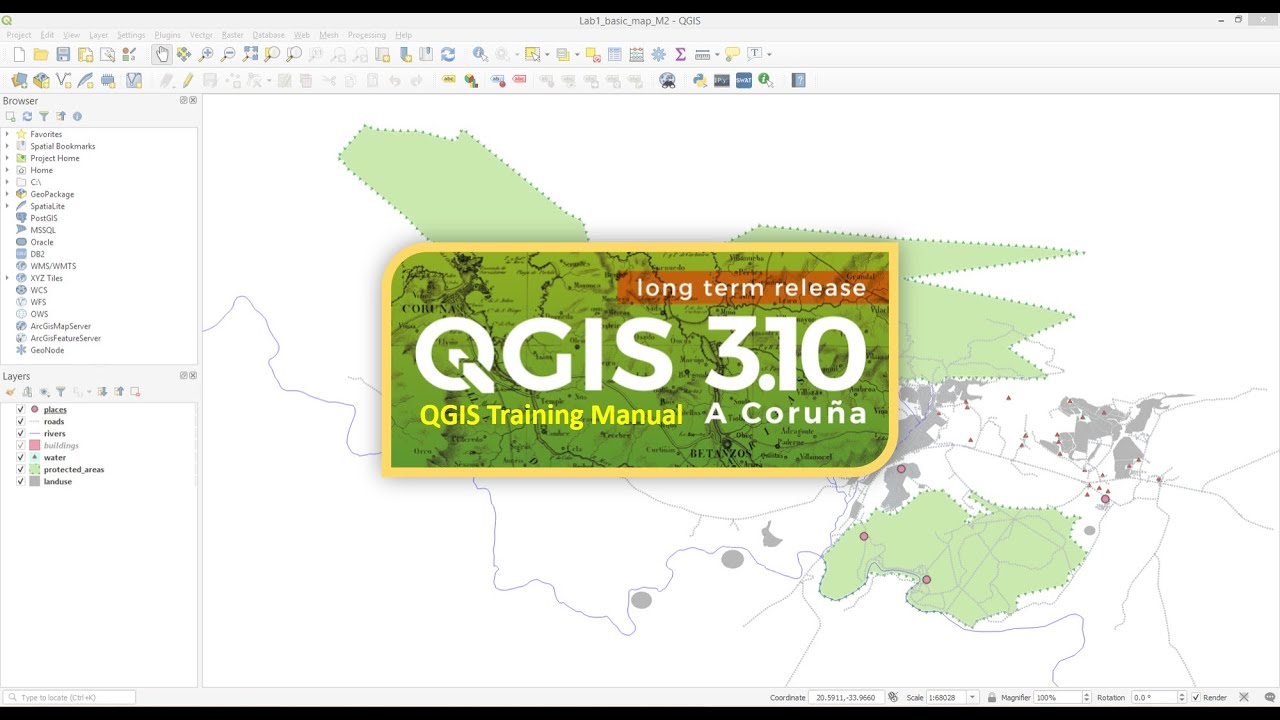
Task: Click the Map Tips speech bubble icon
Action: (x=732, y=54)
